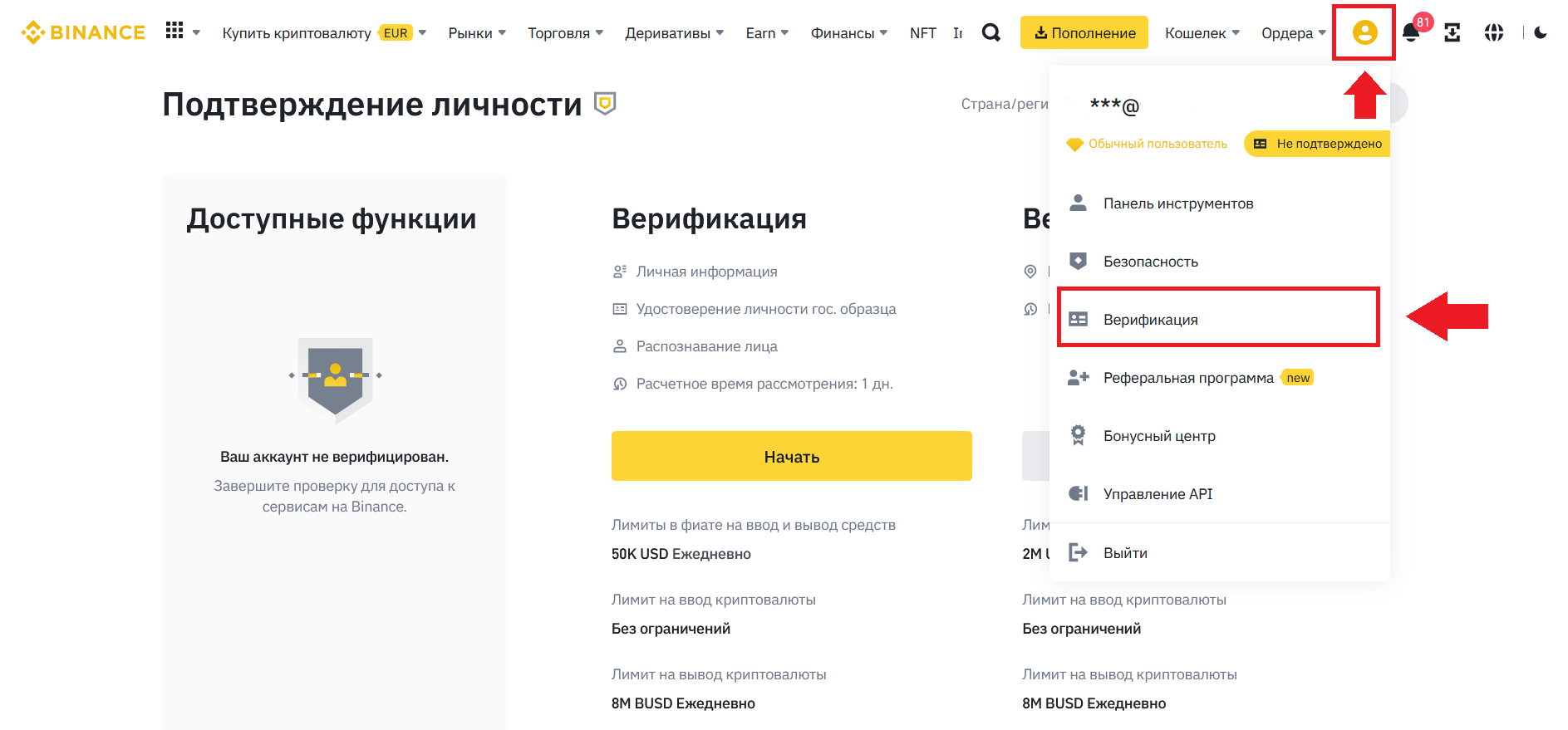Expand Купить криптовалюту dropdown
The height and width of the screenshot is (730, 1568).
click(422, 32)
